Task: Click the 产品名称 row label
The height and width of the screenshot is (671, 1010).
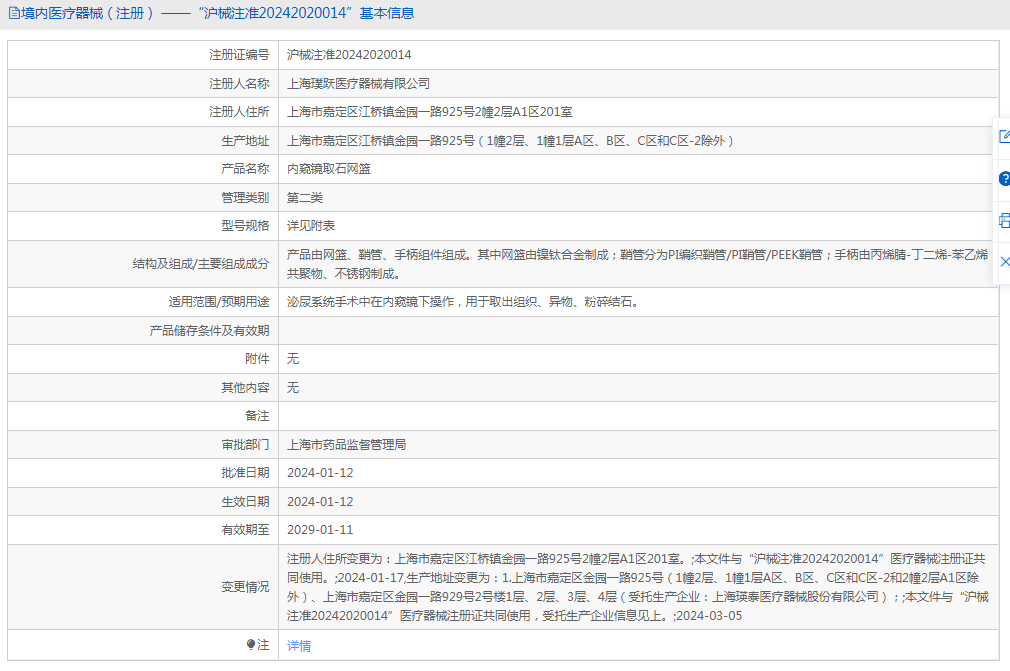Action: coord(245,169)
